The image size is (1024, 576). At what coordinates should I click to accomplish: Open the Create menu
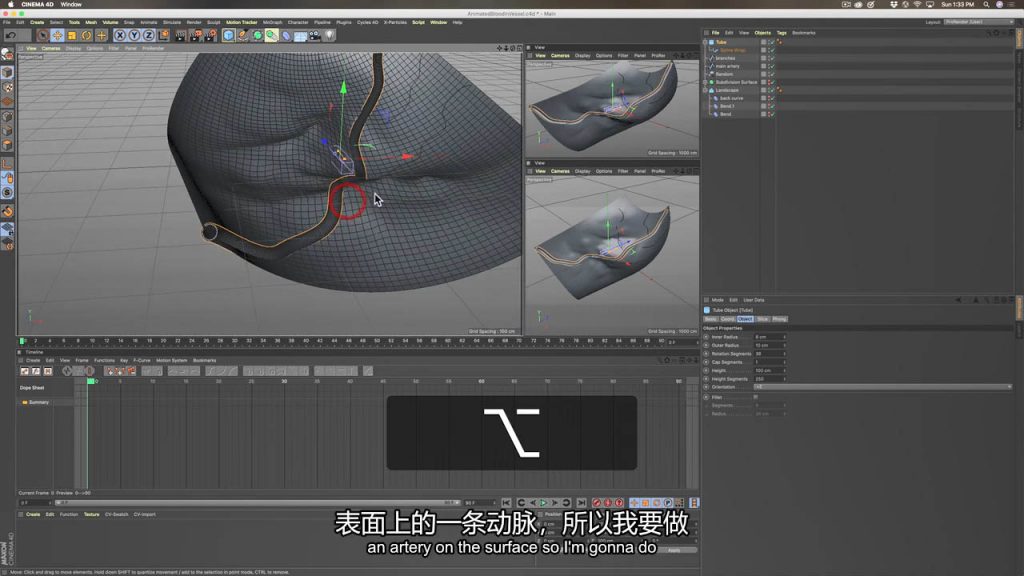tap(37, 22)
